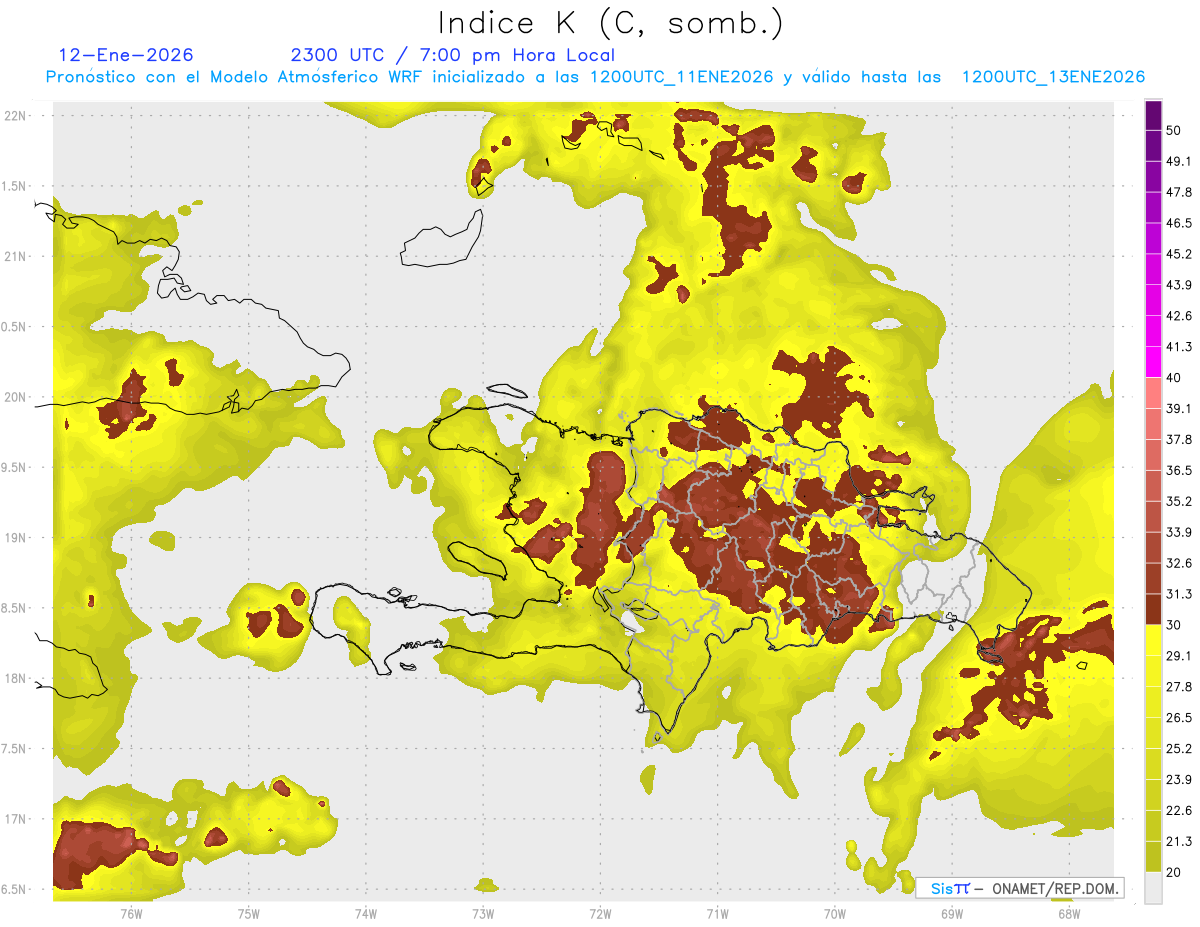Select the "26.5" color scale value

click(1179, 718)
